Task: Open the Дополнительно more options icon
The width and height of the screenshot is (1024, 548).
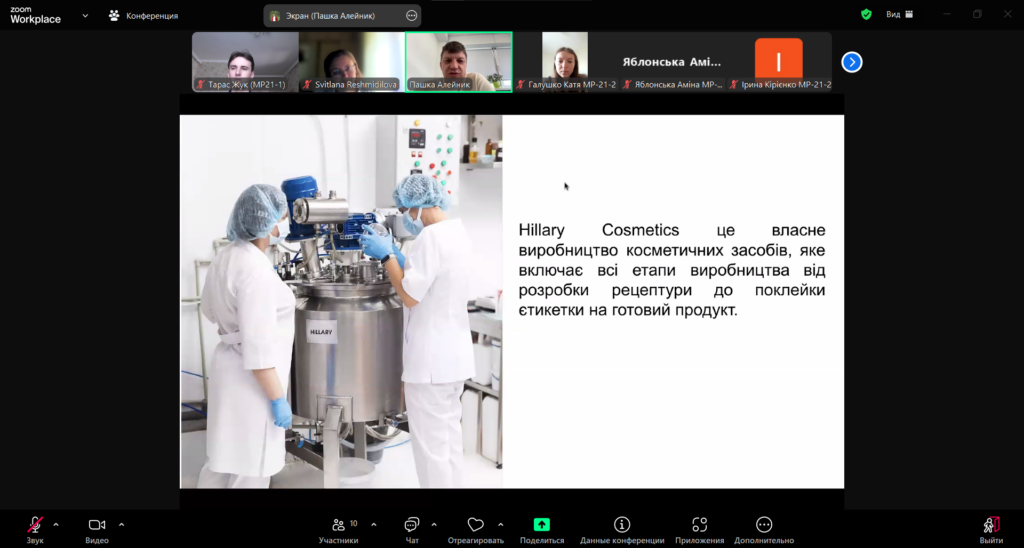Action: coord(764,526)
